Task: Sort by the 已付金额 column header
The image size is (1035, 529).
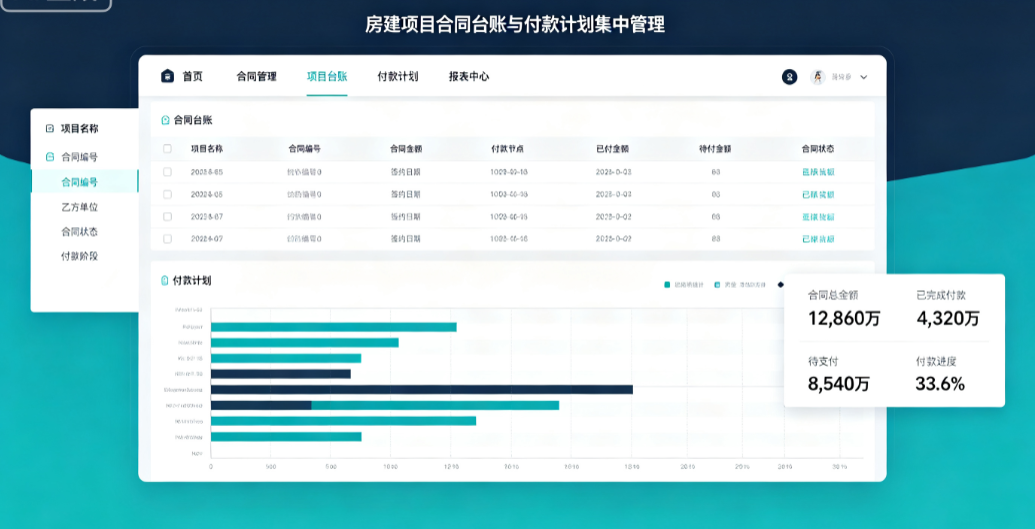Action: [x=612, y=149]
